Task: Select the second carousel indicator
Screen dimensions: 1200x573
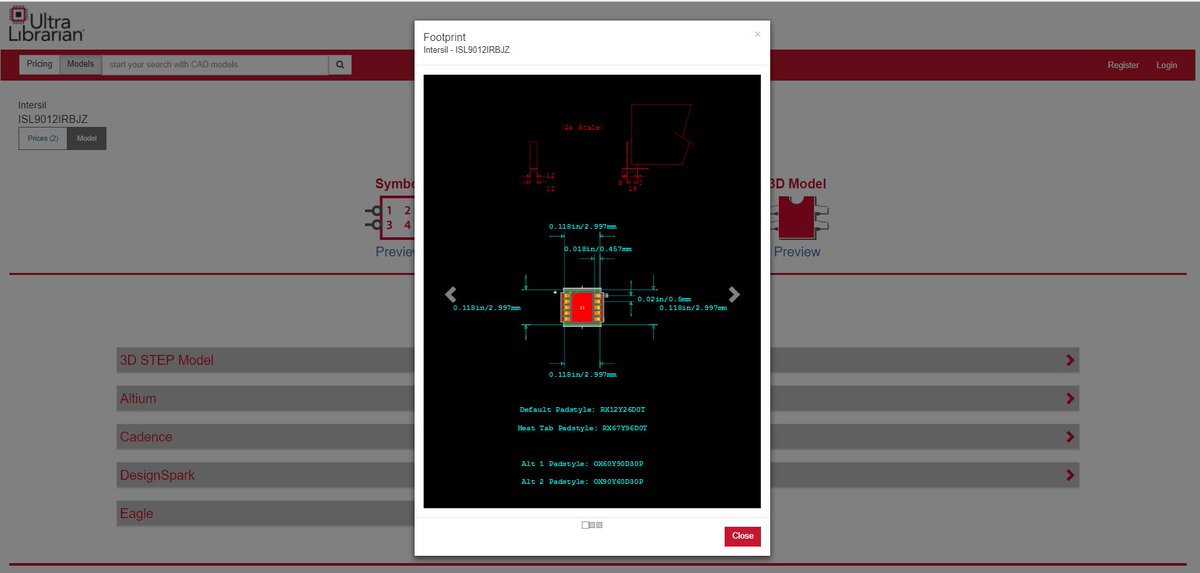Action: 592,524
